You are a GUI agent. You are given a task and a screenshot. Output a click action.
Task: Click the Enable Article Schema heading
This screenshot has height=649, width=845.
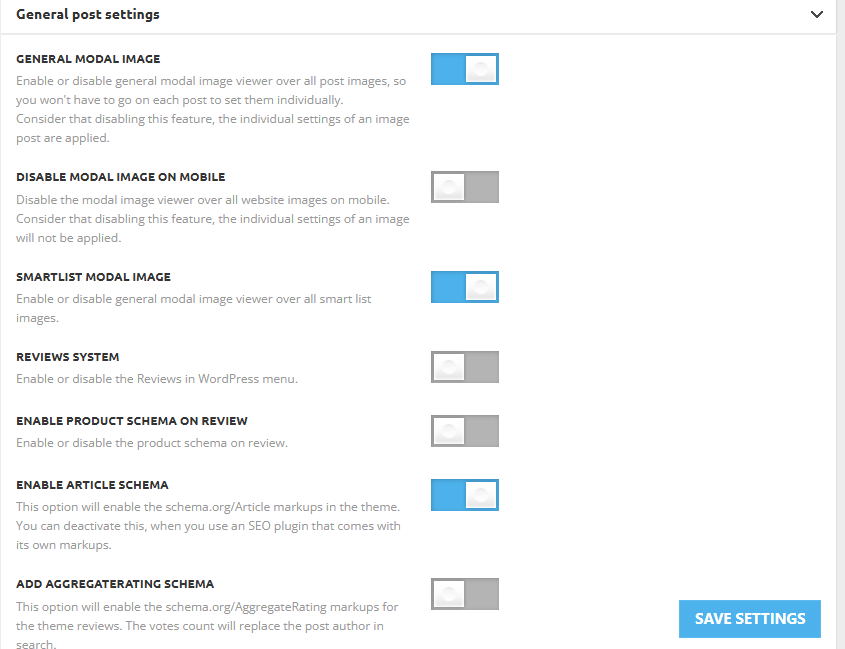(92, 485)
